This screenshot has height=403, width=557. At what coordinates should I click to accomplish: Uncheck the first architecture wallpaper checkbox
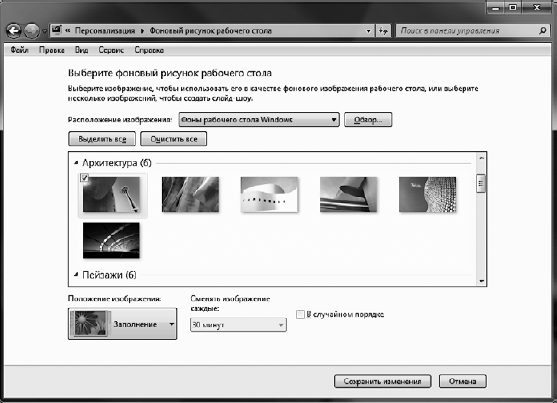[x=84, y=177]
